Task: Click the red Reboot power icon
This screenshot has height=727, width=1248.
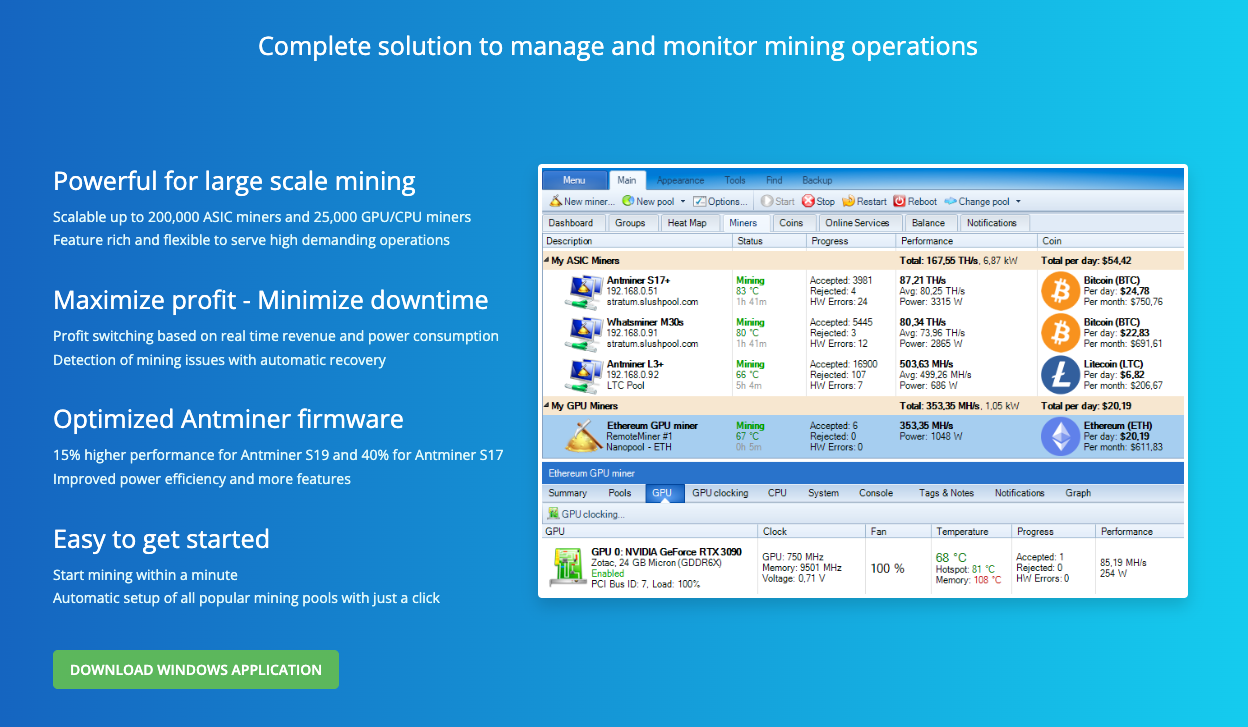Action: coord(899,201)
